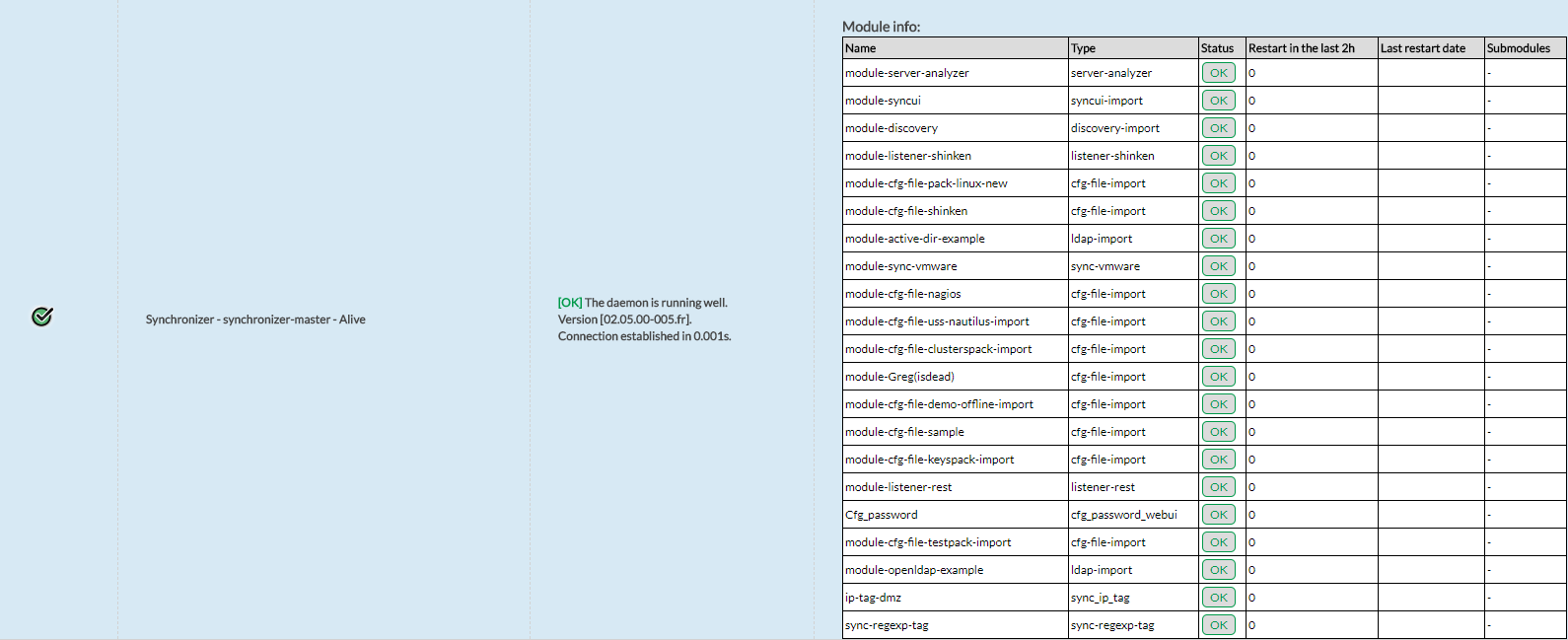Screen dimensions: 1568x640
Task: Click OK badge for module-listener-rest
Action: 1218,487
